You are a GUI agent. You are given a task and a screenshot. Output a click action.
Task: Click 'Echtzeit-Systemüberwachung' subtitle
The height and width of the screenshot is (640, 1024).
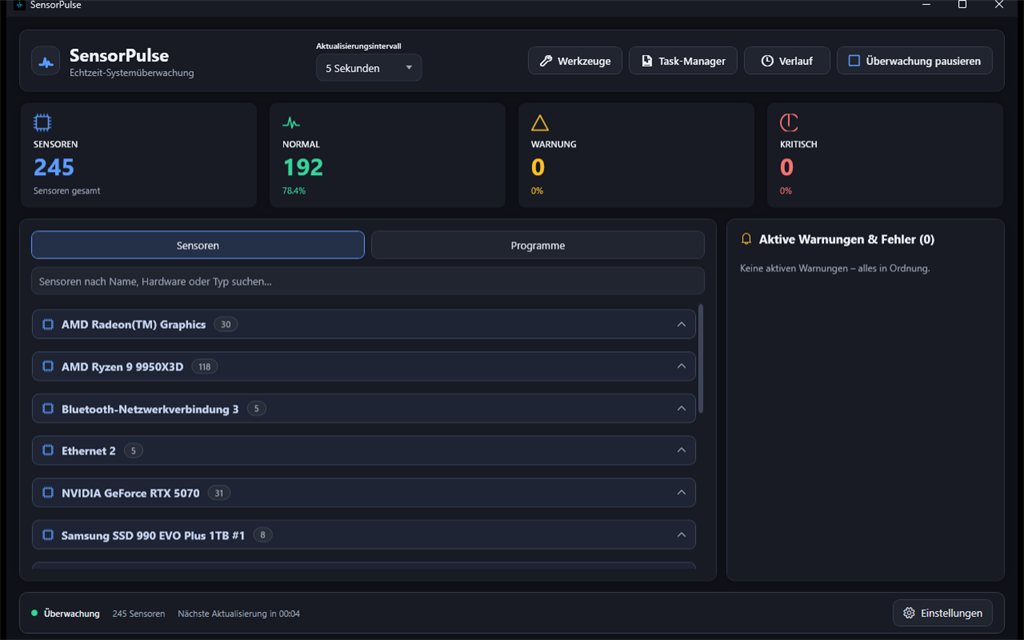(x=131, y=72)
